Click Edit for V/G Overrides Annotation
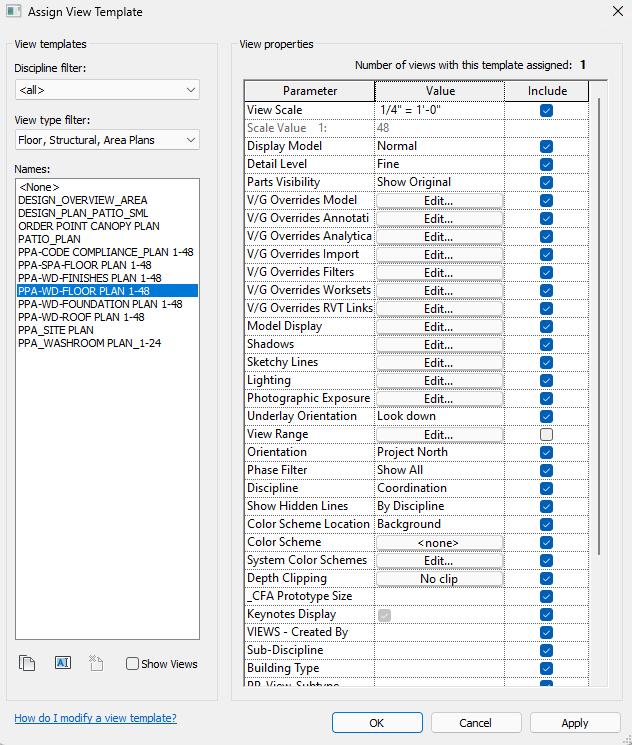 (x=439, y=219)
